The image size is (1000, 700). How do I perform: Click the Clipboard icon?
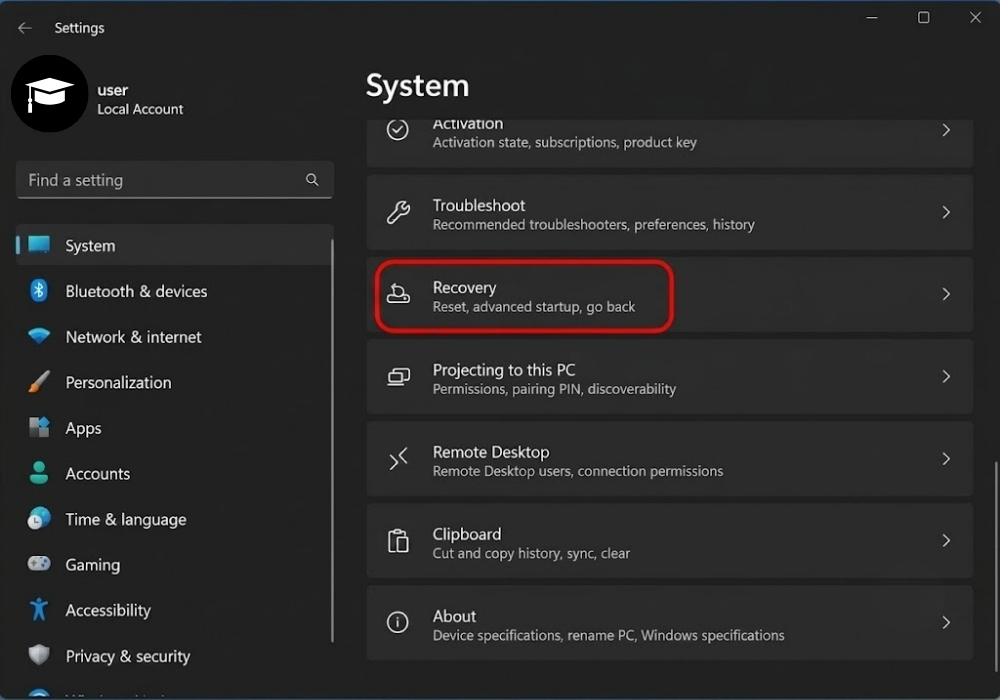[398, 541]
